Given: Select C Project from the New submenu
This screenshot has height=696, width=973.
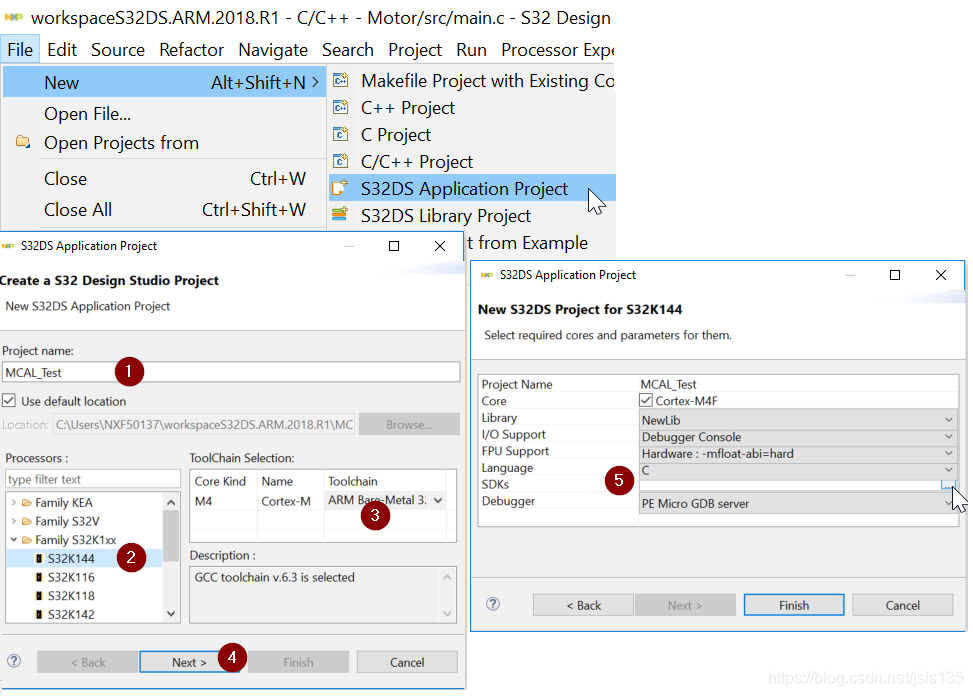Looking at the screenshot, I should [398, 134].
